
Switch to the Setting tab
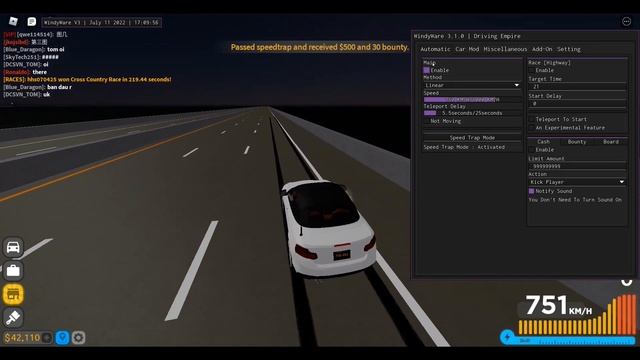tap(569, 49)
